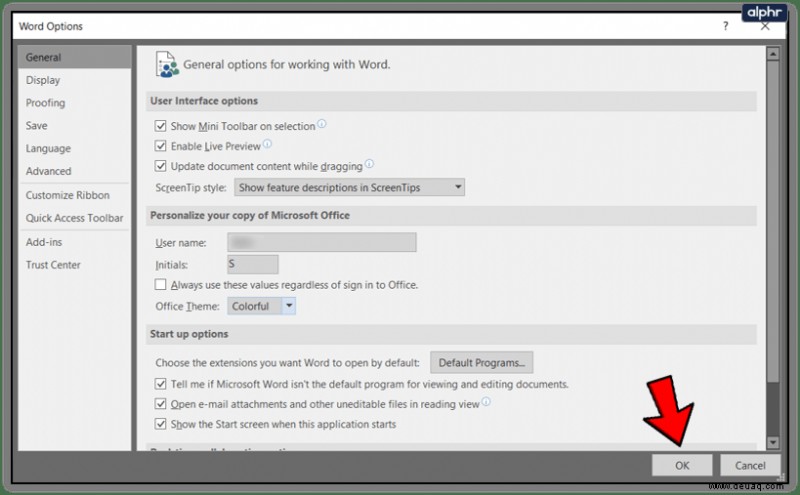This screenshot has height=495, width=800.
Task: Confirm with the OK button
Action: pyautogui.click(x=682, y=465)
